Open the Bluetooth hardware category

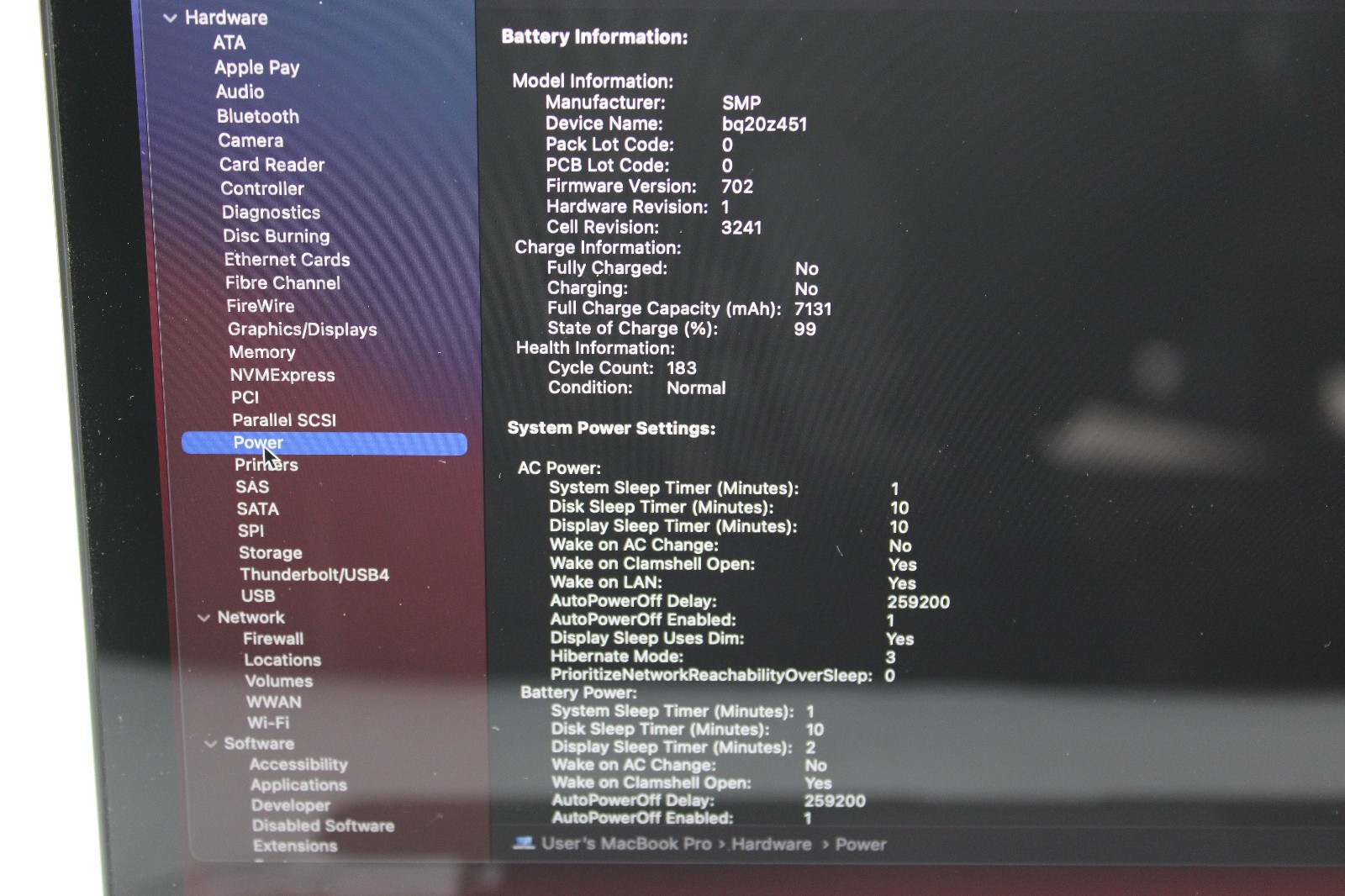[x=258, y=116]
